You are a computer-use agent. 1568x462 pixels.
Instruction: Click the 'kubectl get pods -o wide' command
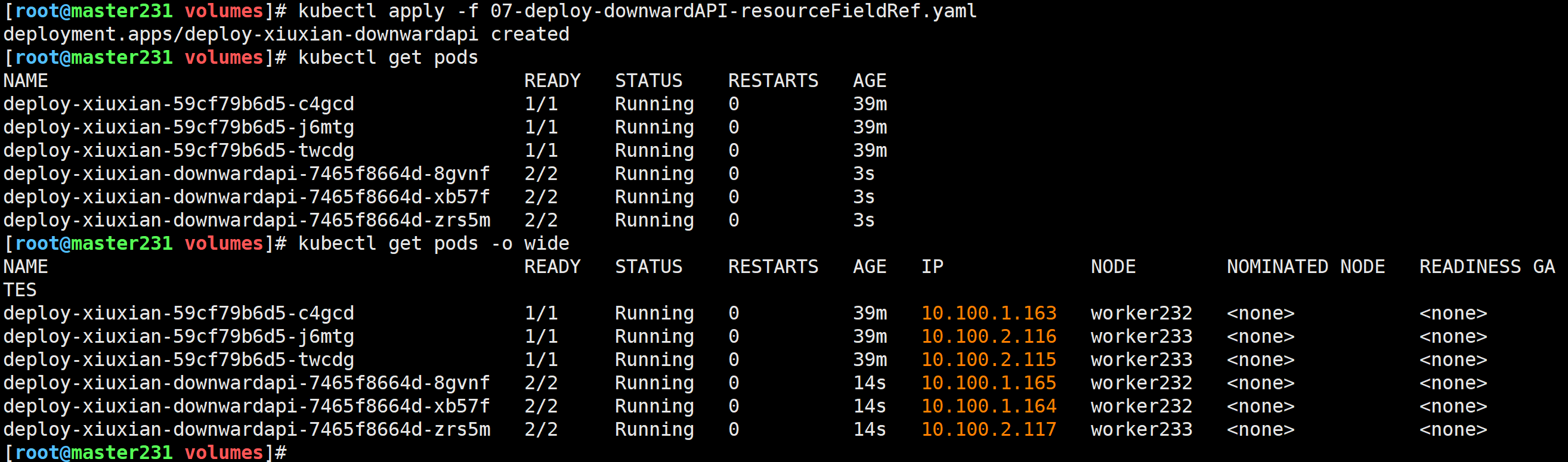pos(434,243)
